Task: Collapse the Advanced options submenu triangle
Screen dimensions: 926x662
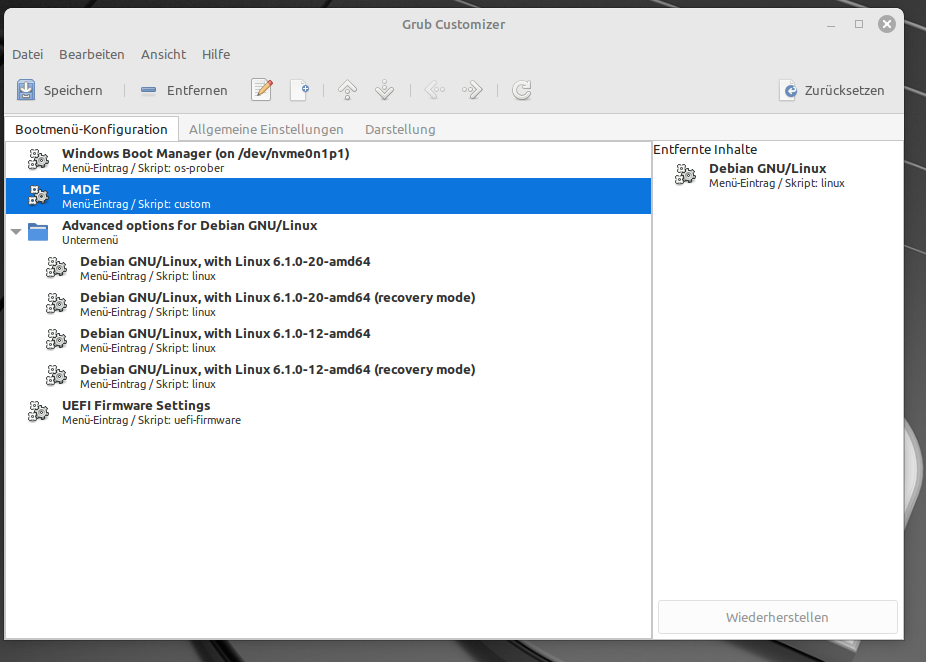Action: tap(16, 233)
